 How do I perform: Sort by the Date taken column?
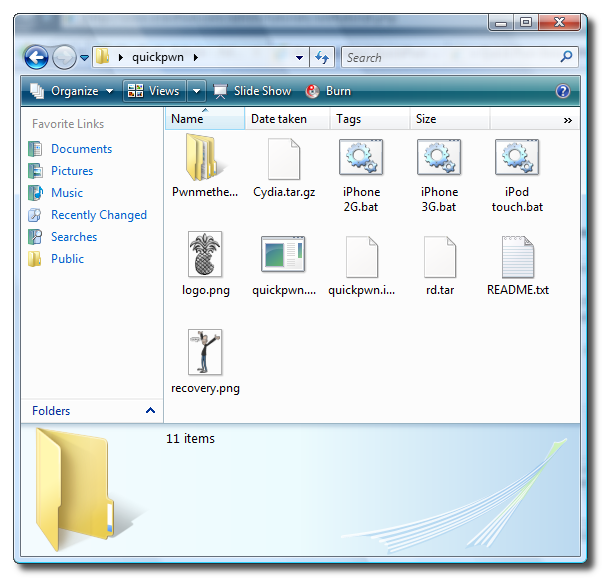click(287, 119)
